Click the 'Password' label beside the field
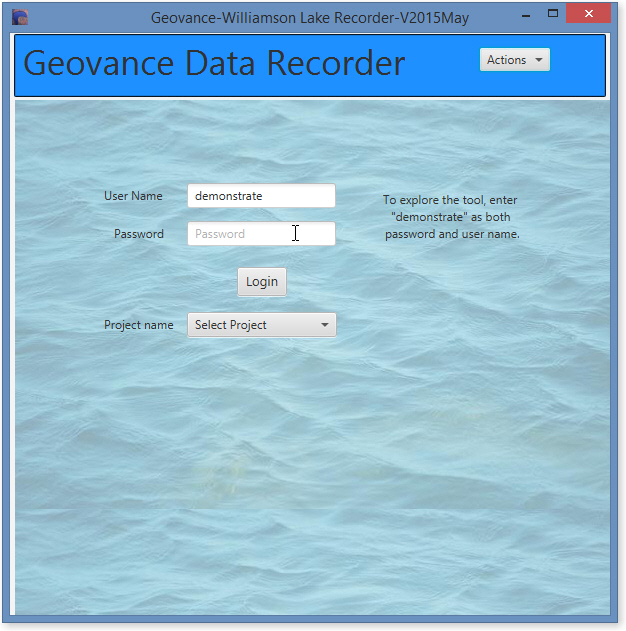Screen dimensions: 626x631 (139, 234)
